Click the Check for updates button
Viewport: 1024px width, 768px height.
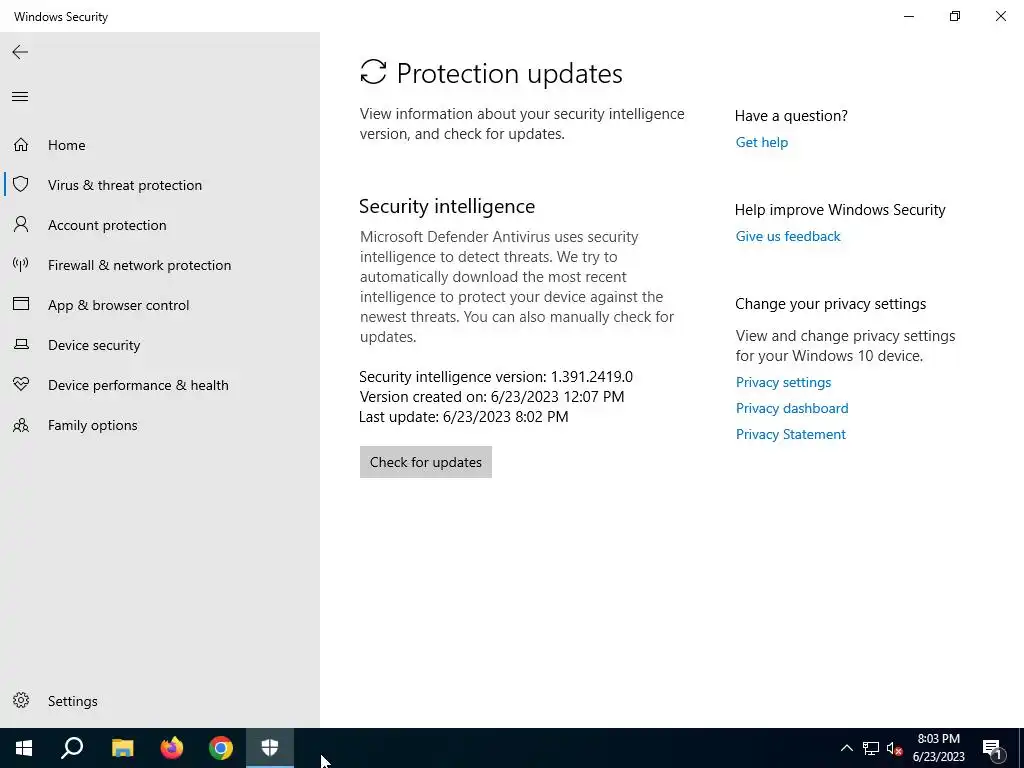(x=426, y=462)
